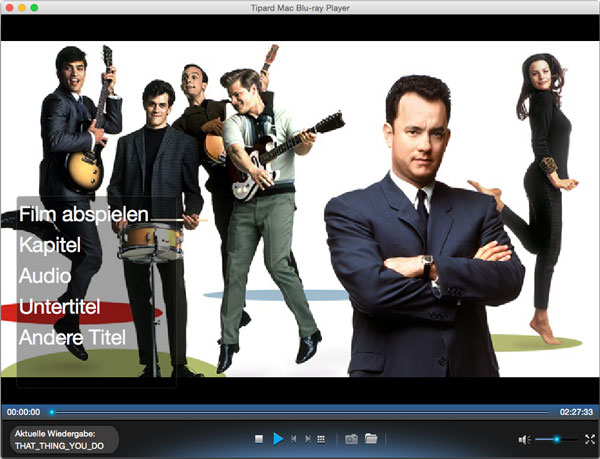
Task: Seek along the playback progress bar
Action: (x=300, y=412)
